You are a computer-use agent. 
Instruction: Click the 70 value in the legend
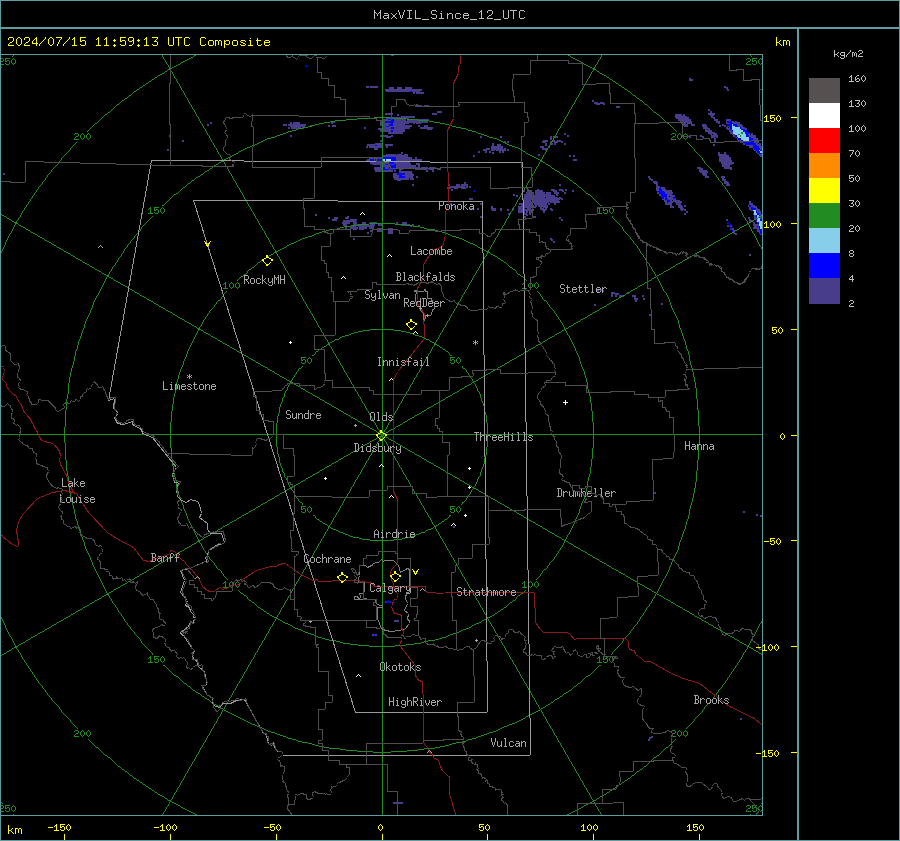click(x=854, y=154)
